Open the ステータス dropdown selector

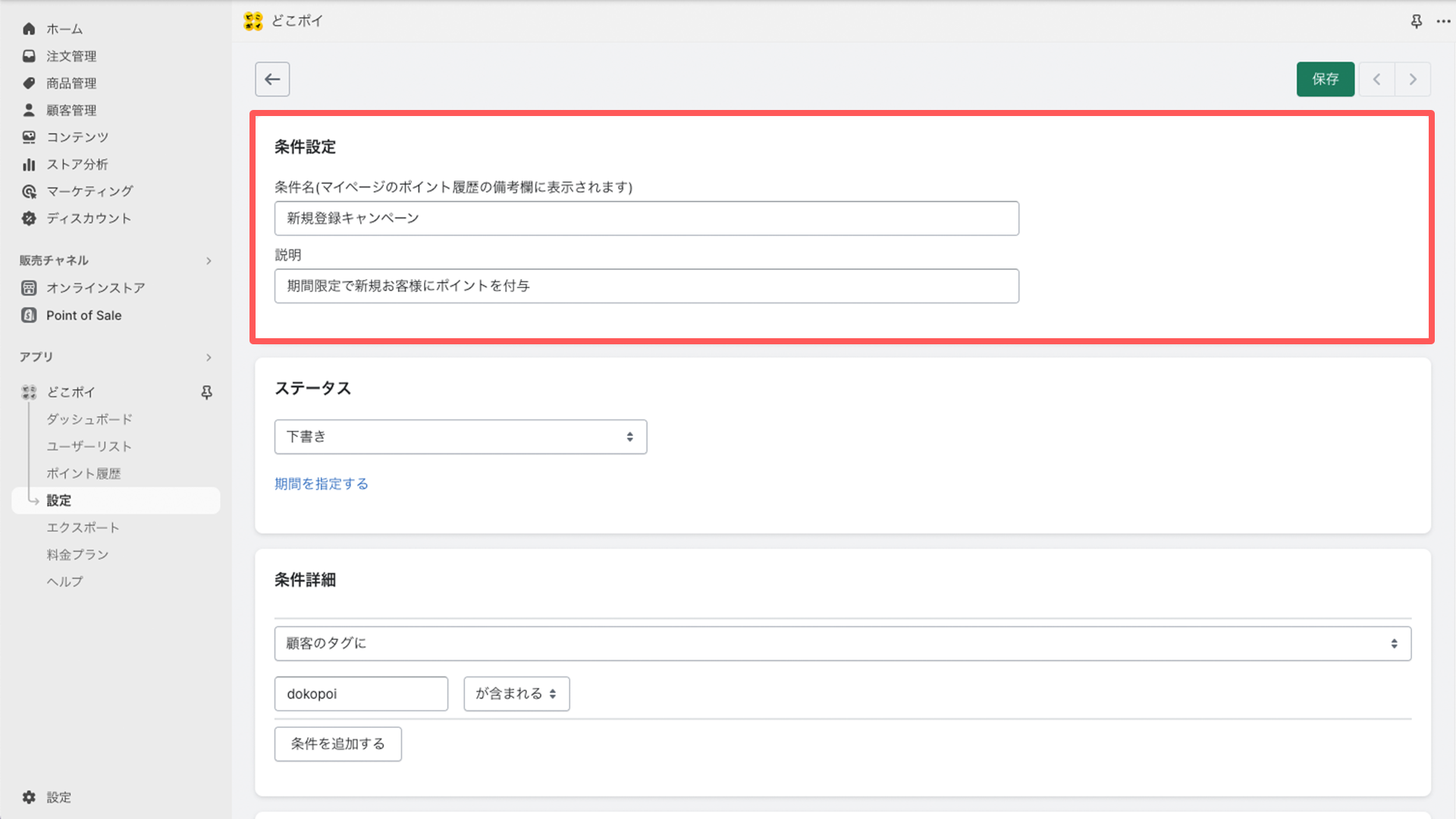point(460,437)
